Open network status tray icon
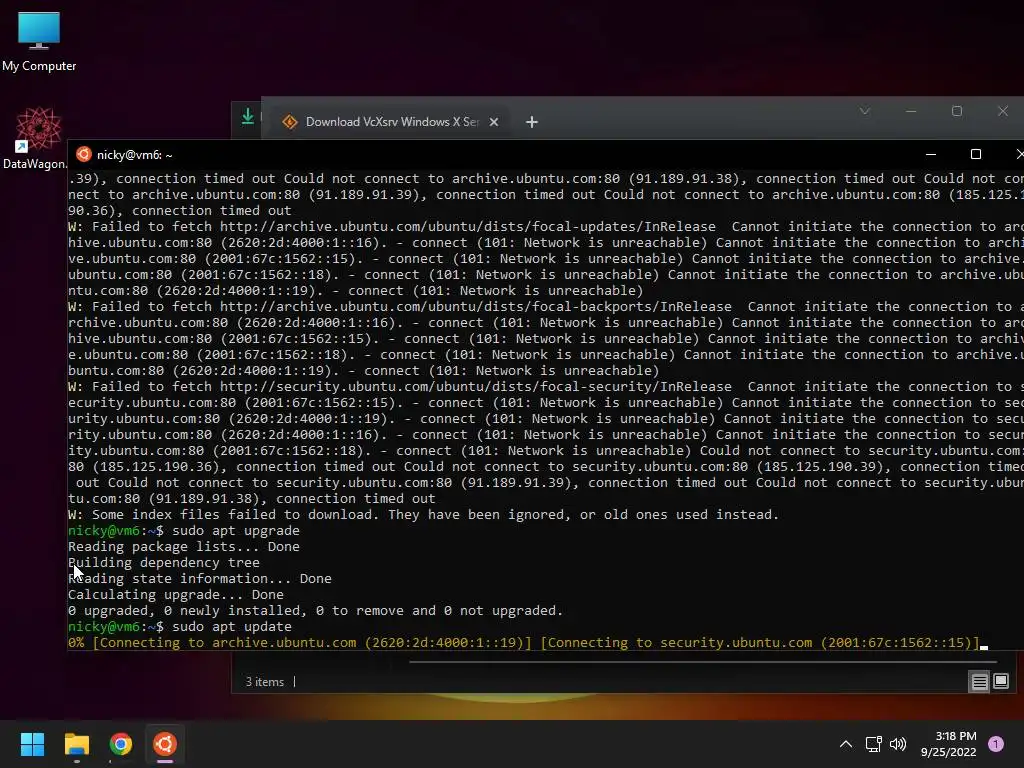The width and height of the screenshot is (1024, 768). 873,744
